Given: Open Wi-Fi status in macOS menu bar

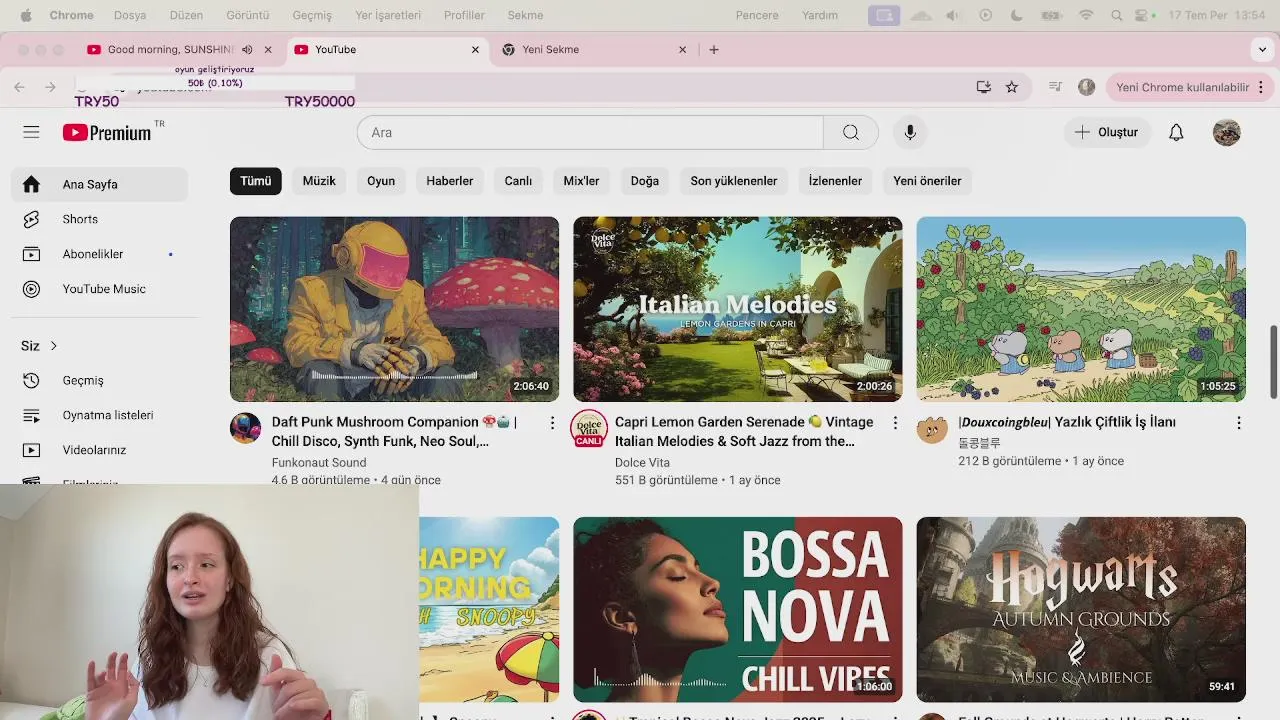Looking at the screenshot, I should tap(1086, 15).
